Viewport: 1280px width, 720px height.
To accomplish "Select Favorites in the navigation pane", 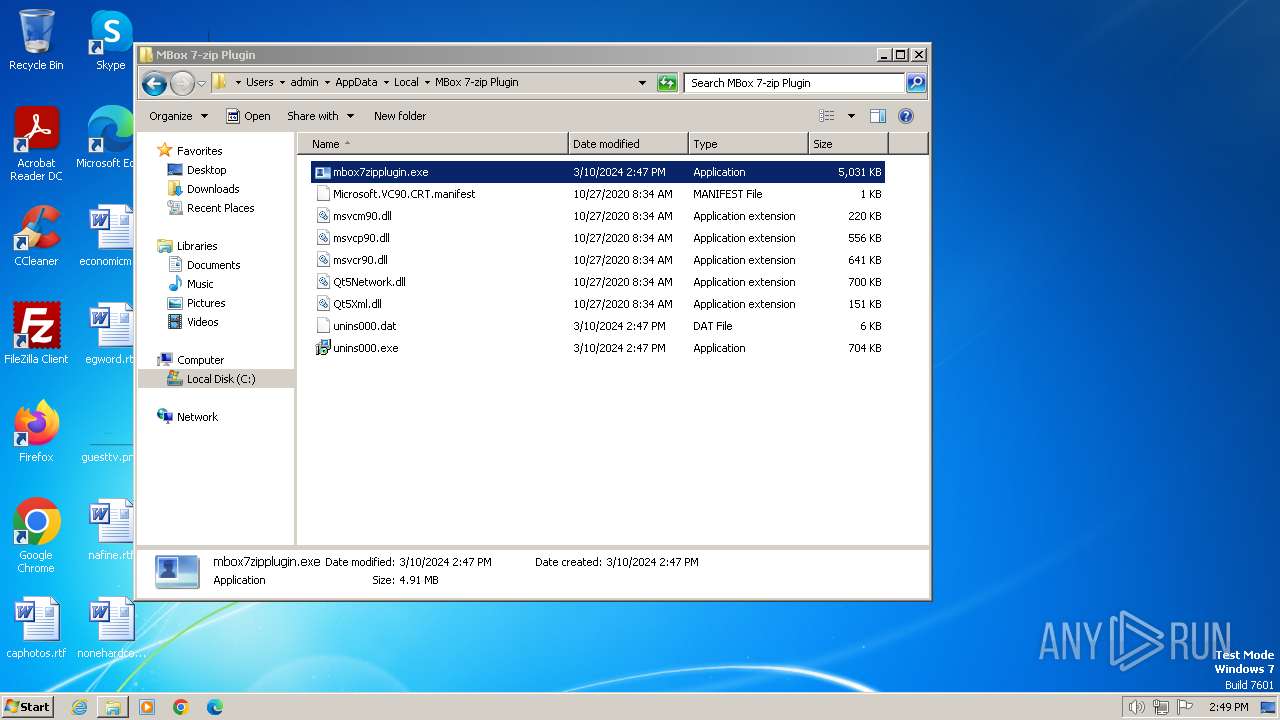I will [199, 151].
